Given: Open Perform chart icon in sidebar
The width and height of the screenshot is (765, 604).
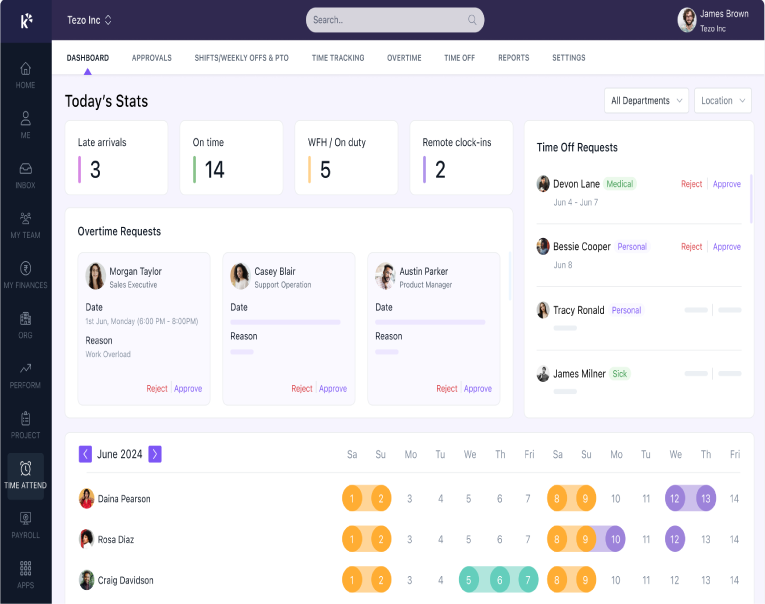Looking at the screenshot, I should (x=25, y=375).
